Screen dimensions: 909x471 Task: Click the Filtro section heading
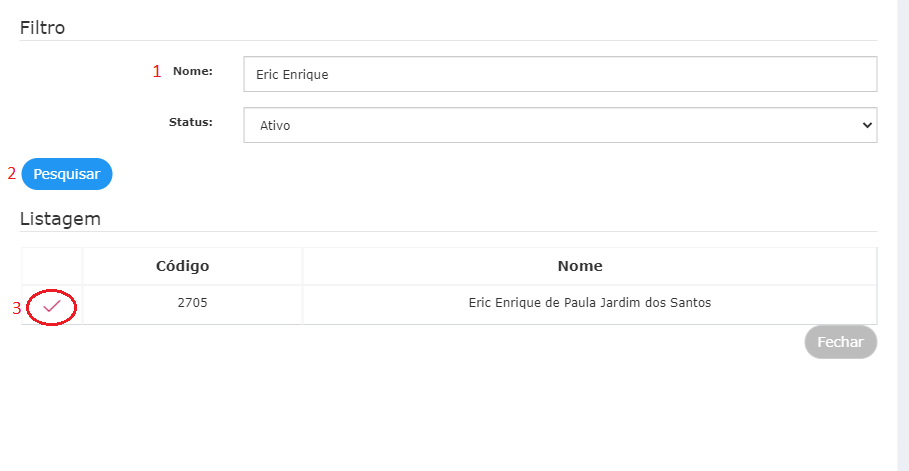click(42, 28)
